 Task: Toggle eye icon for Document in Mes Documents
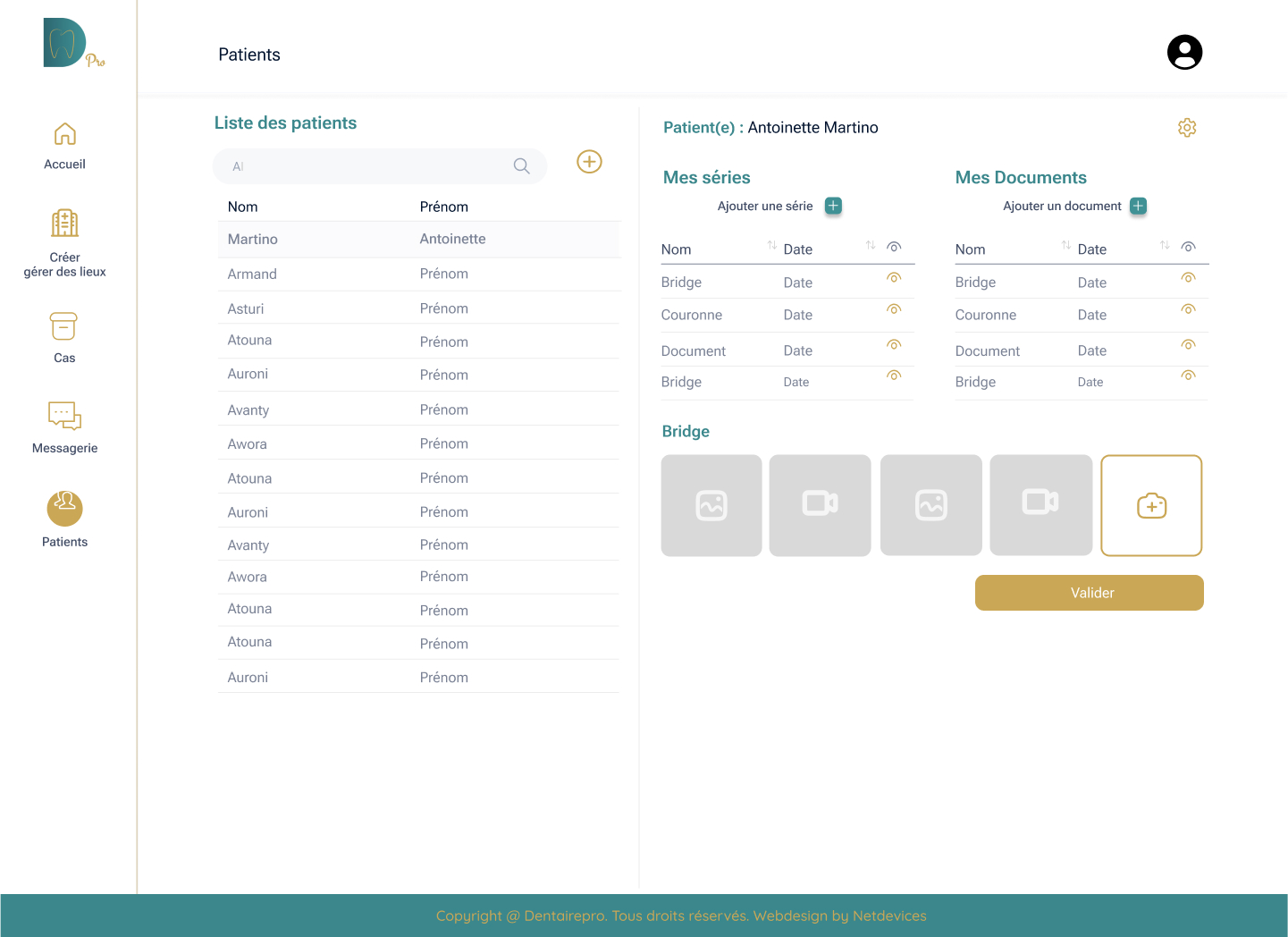1188,345
